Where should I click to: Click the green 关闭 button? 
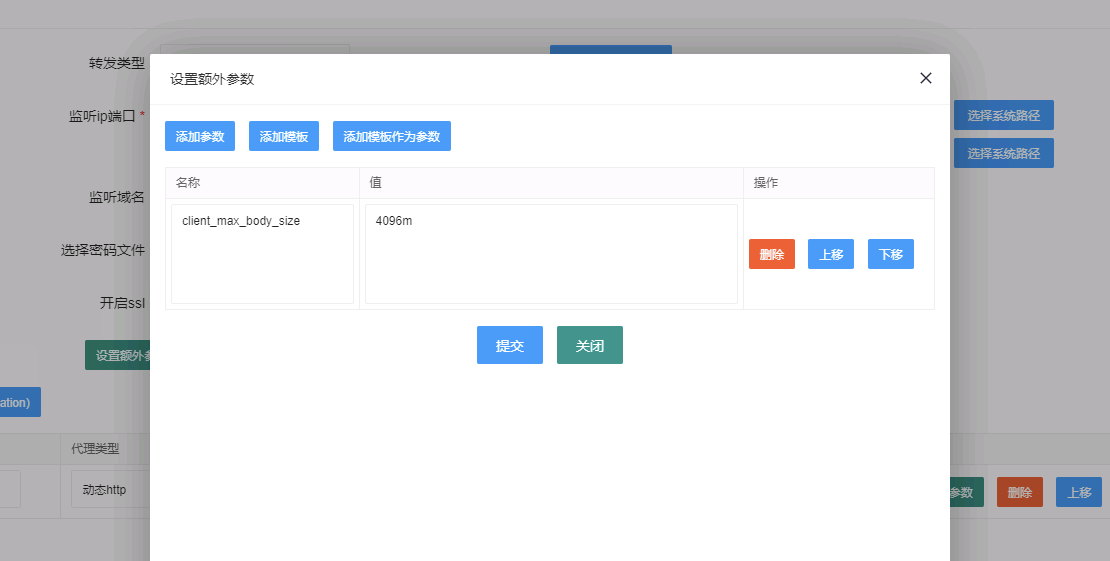pyautogui.click(x=589, y=345)
